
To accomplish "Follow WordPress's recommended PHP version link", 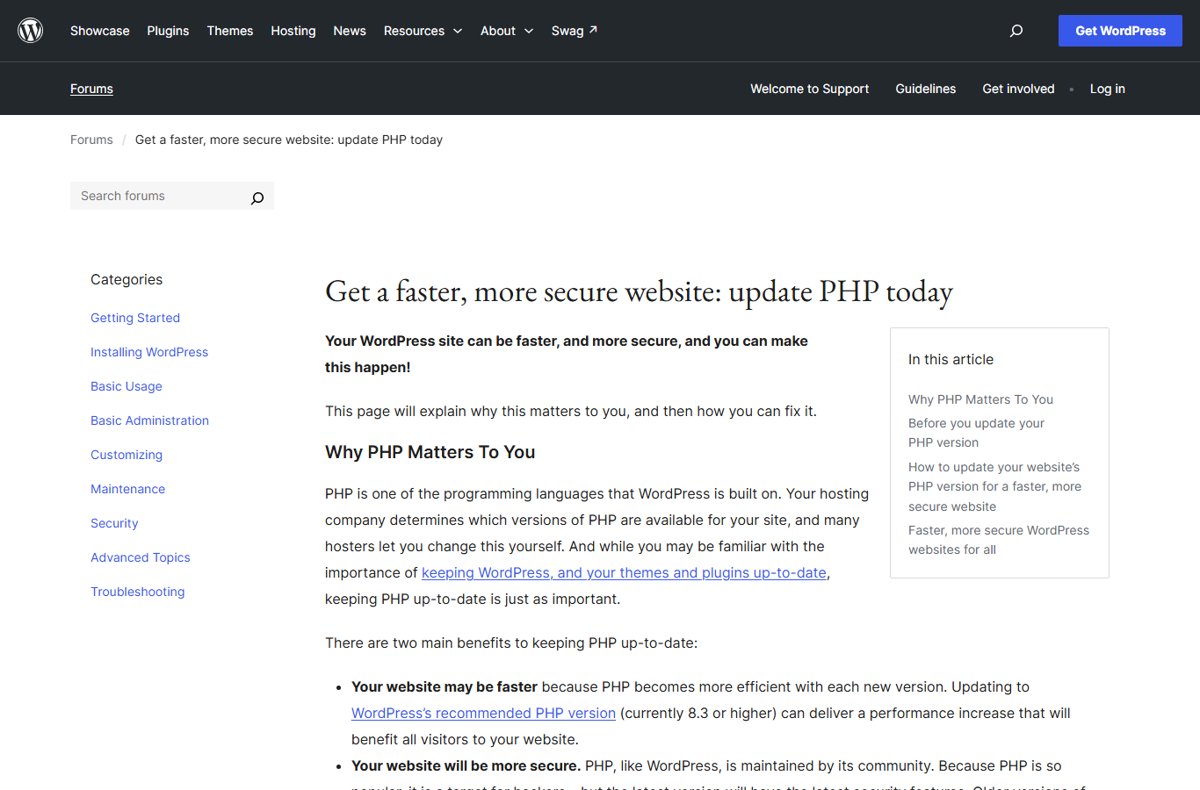I will point(483,713).
